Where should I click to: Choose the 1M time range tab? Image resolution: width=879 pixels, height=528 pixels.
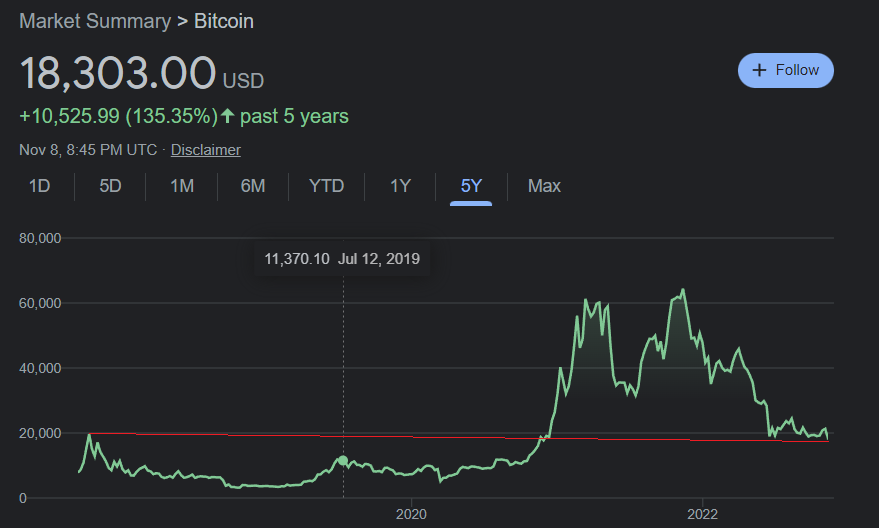[x=182, y=186]
